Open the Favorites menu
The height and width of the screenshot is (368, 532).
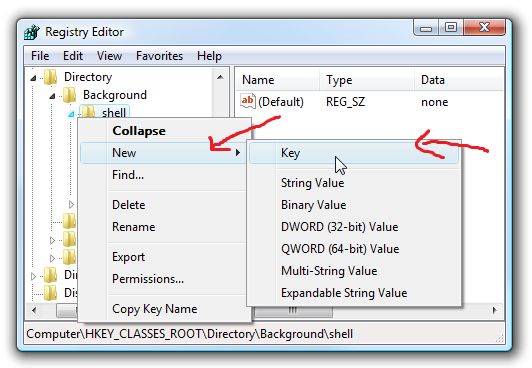point(159,56)
